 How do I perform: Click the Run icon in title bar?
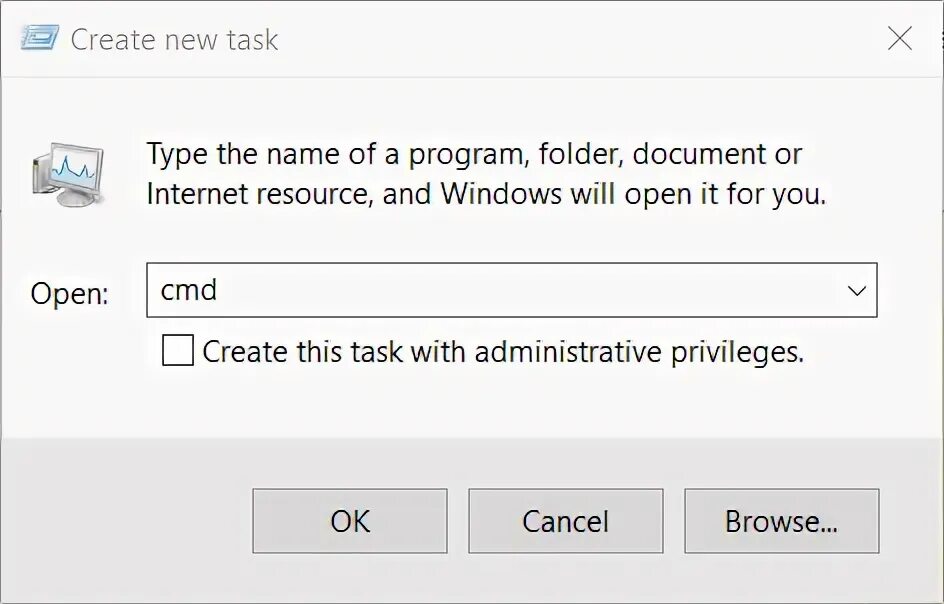38,39
